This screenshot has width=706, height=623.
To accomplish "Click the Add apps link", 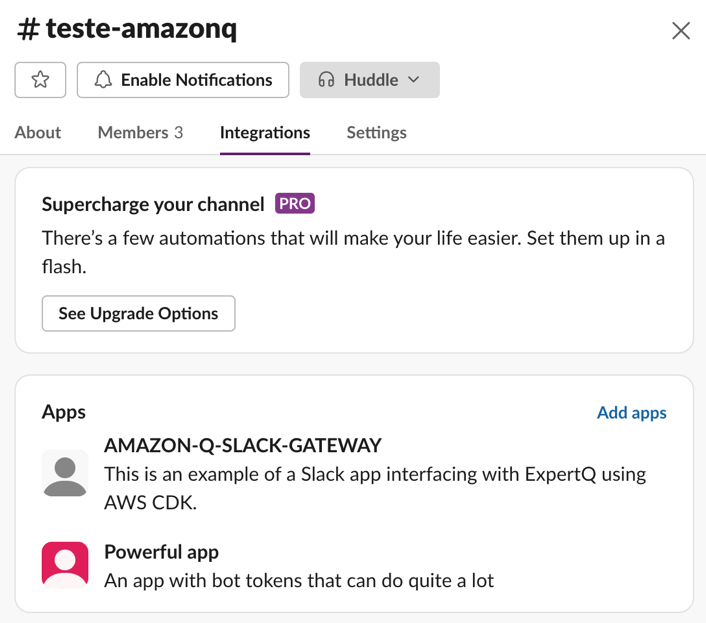I will pyautogui.click(x=631, y=412).
